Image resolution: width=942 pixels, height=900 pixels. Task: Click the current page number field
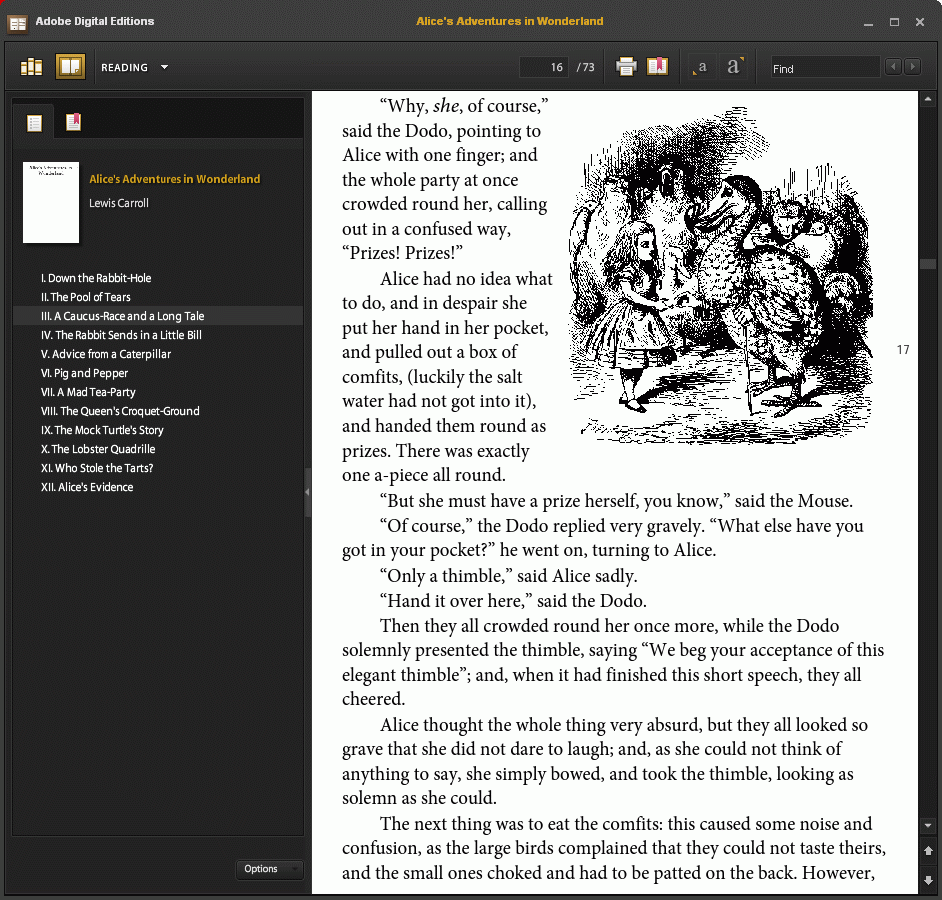(543, 67)
